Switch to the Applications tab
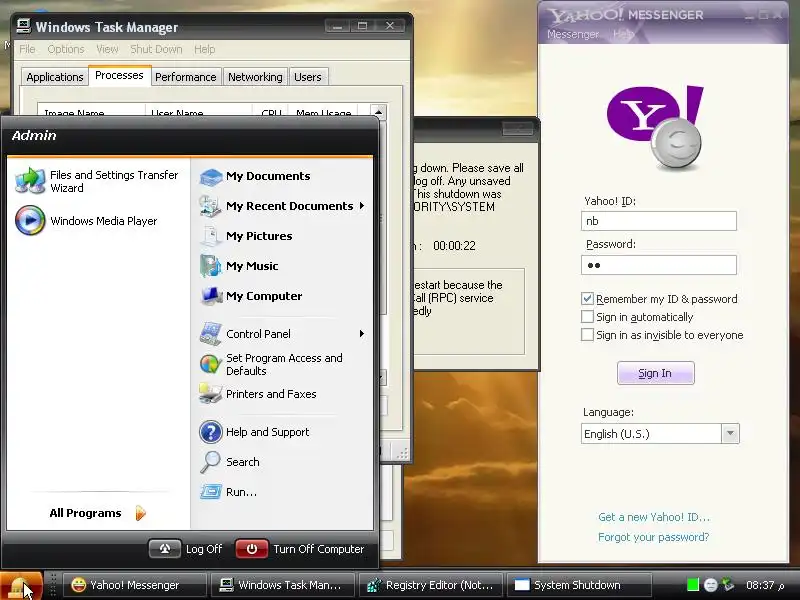800x600 pixels. click(55, 77)
